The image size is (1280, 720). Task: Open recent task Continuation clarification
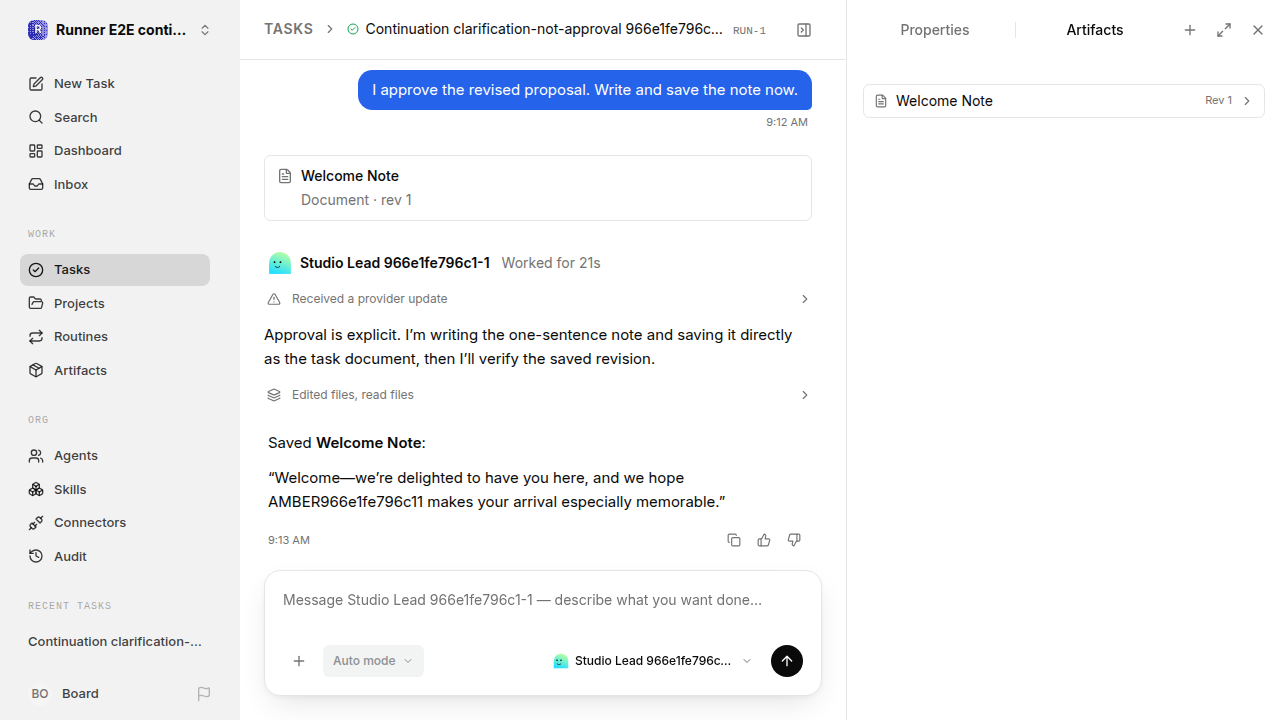(115, 641)
